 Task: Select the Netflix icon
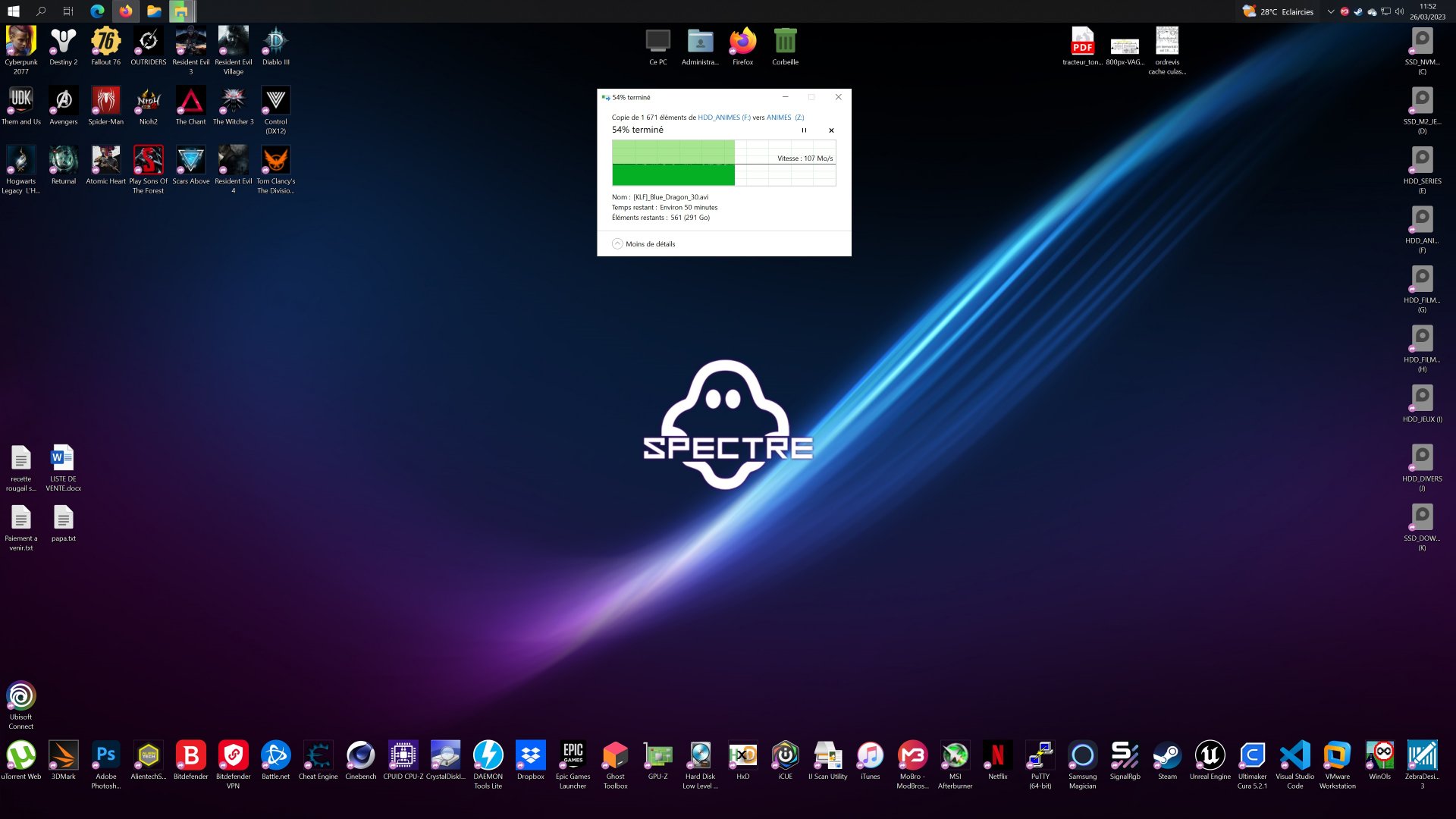tap(998, 760)
